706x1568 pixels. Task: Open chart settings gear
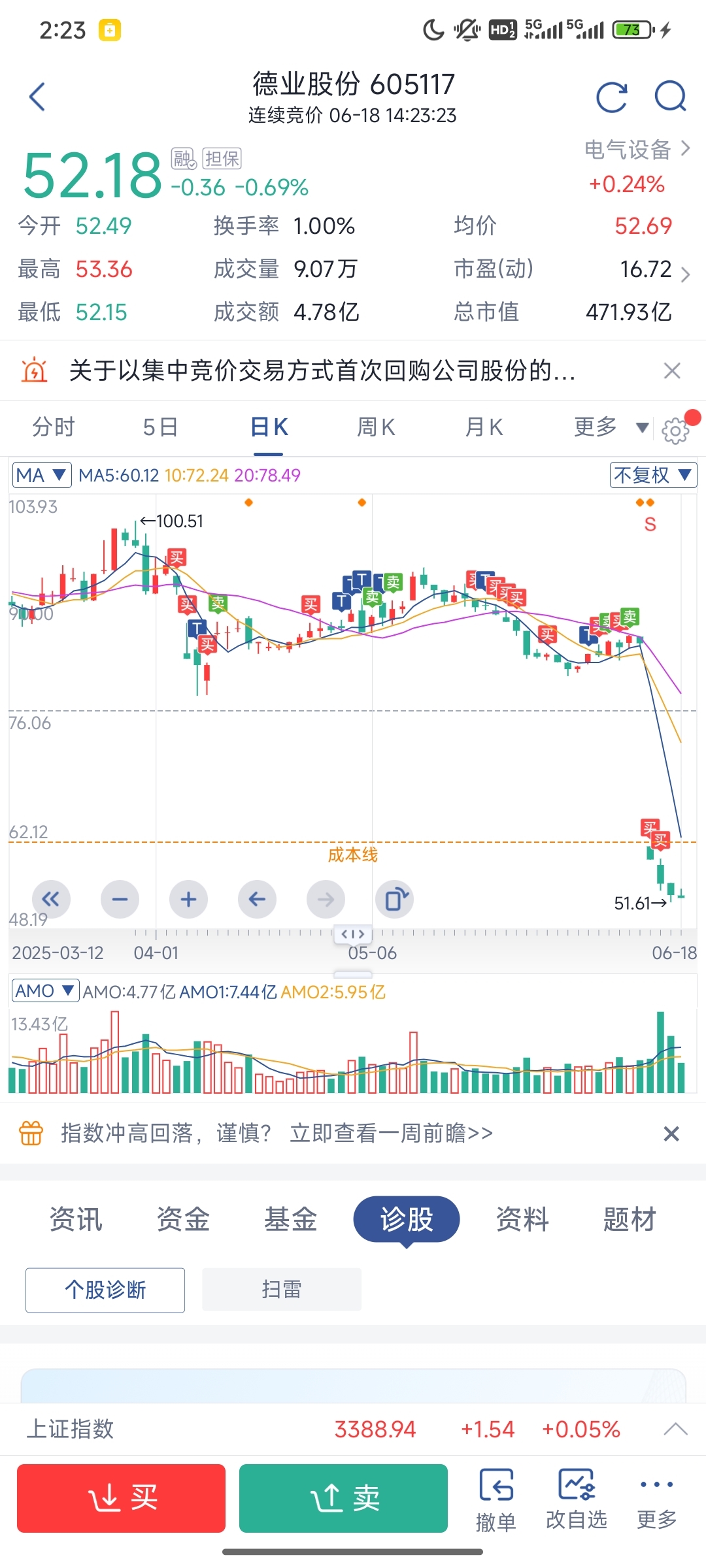[676, 431]
